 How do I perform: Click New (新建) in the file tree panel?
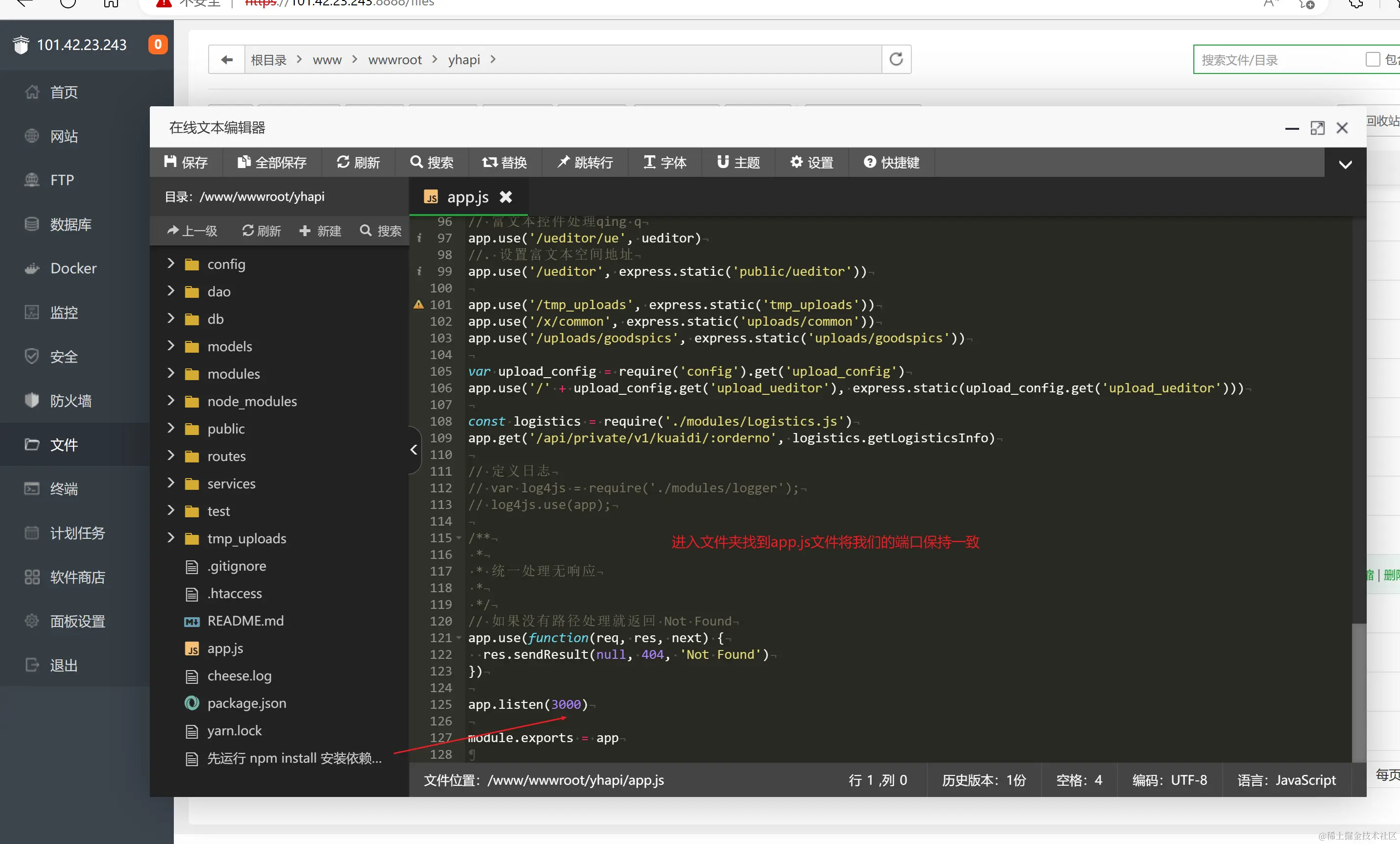pos(320,231)
